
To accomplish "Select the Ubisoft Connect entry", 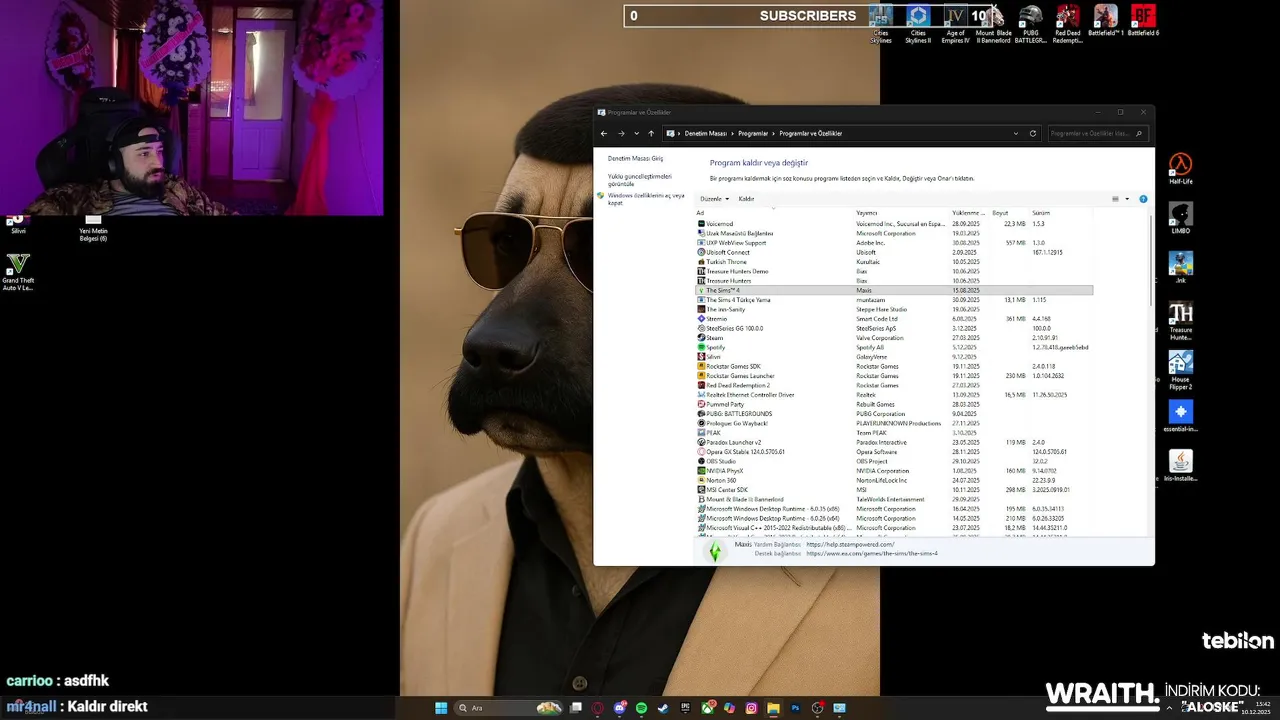I will (x=894, y=252).
